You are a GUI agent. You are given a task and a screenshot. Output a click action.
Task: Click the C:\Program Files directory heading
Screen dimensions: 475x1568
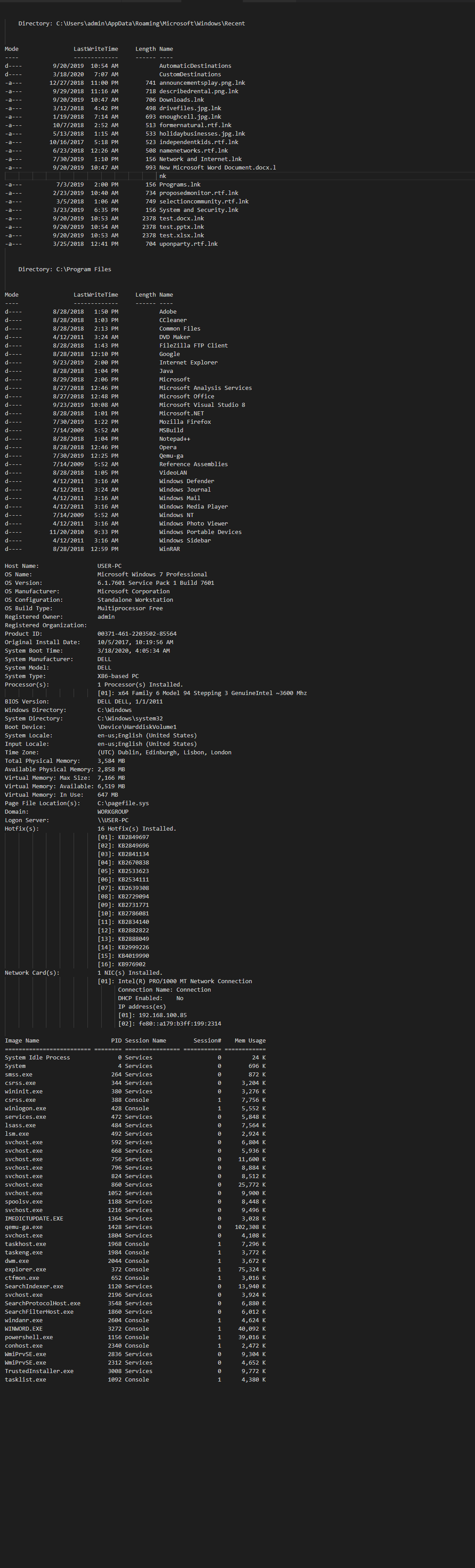coord(65,269)
